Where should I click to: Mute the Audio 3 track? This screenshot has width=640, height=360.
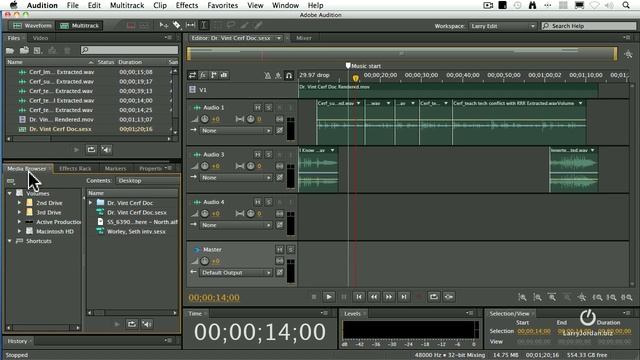click(258, 155)
